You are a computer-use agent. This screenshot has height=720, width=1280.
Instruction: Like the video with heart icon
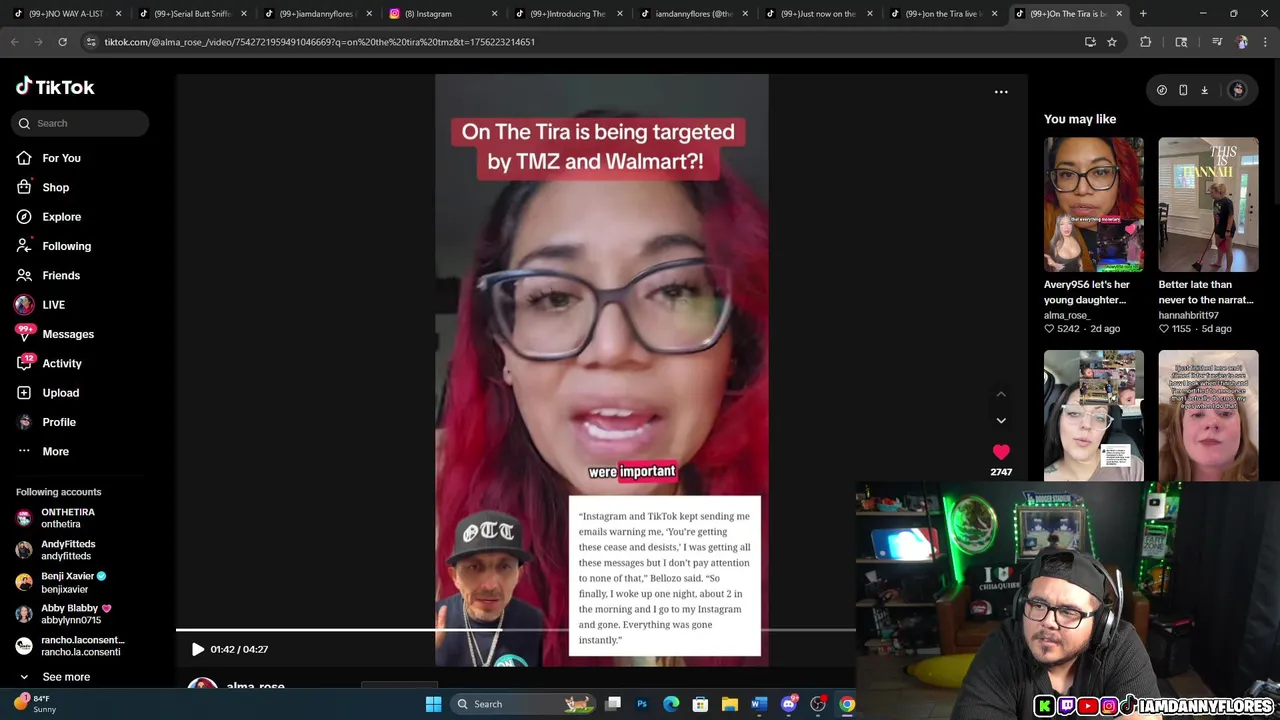click(x=1001, y=453)
